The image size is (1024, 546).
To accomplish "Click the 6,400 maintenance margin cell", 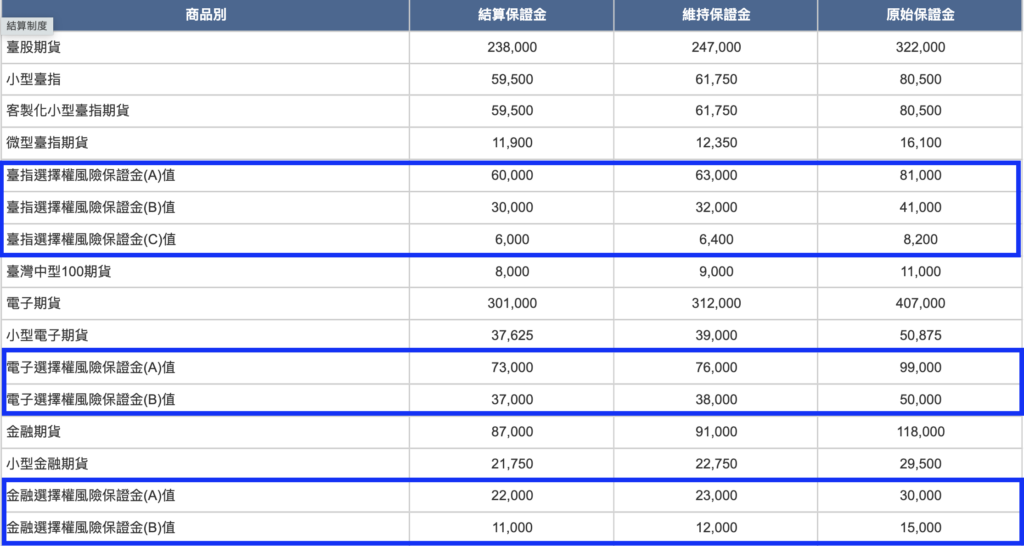I will 716,240.
